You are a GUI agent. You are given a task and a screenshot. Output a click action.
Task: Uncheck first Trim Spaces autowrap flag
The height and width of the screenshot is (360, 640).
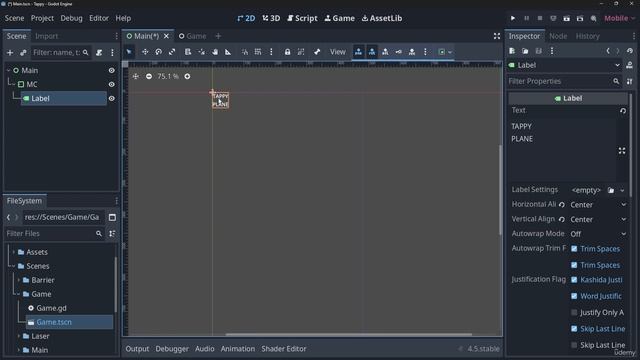pyautogui.click(x=574, y=249)
